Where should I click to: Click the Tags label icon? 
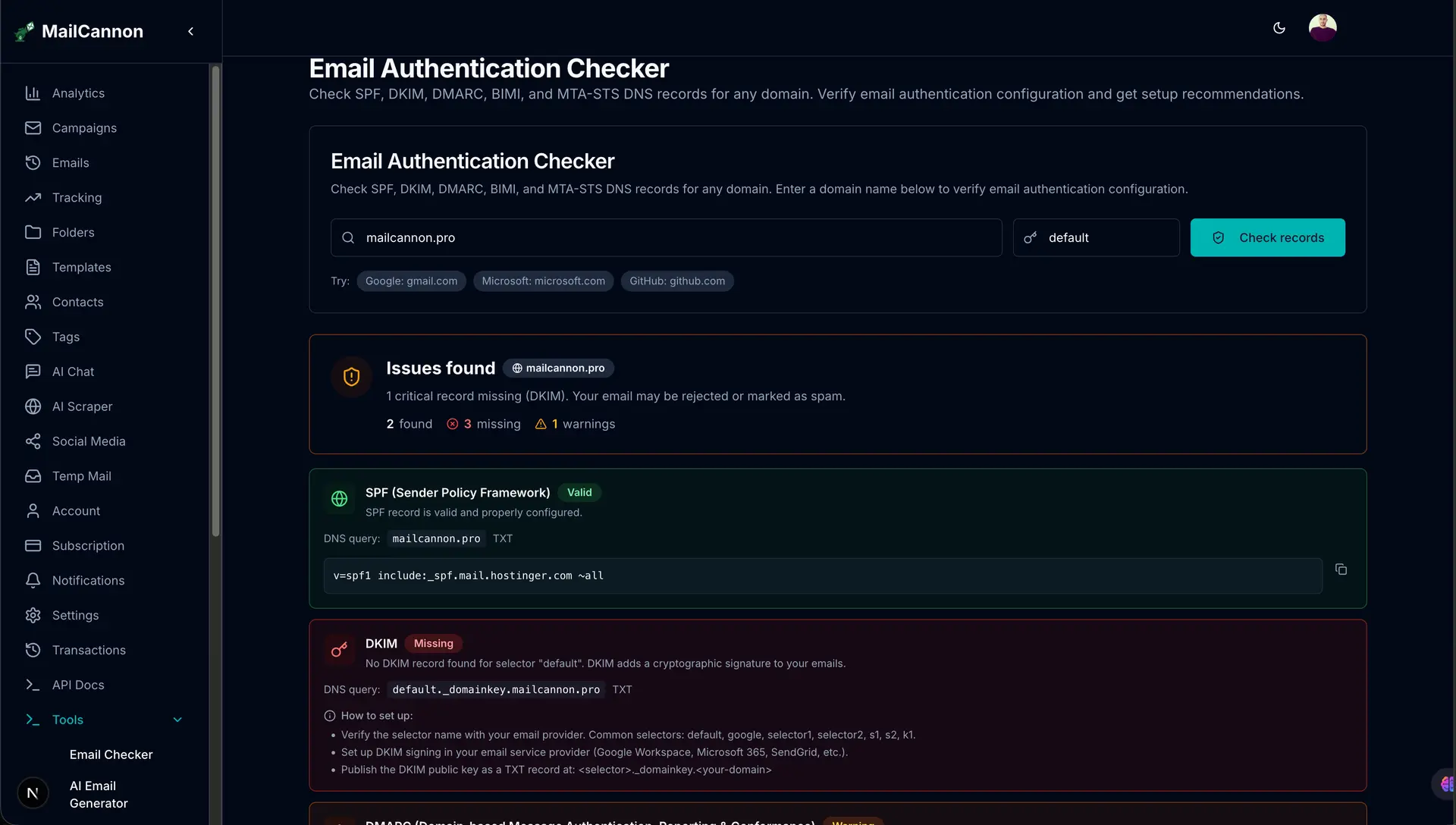click(x=33, y=337)
